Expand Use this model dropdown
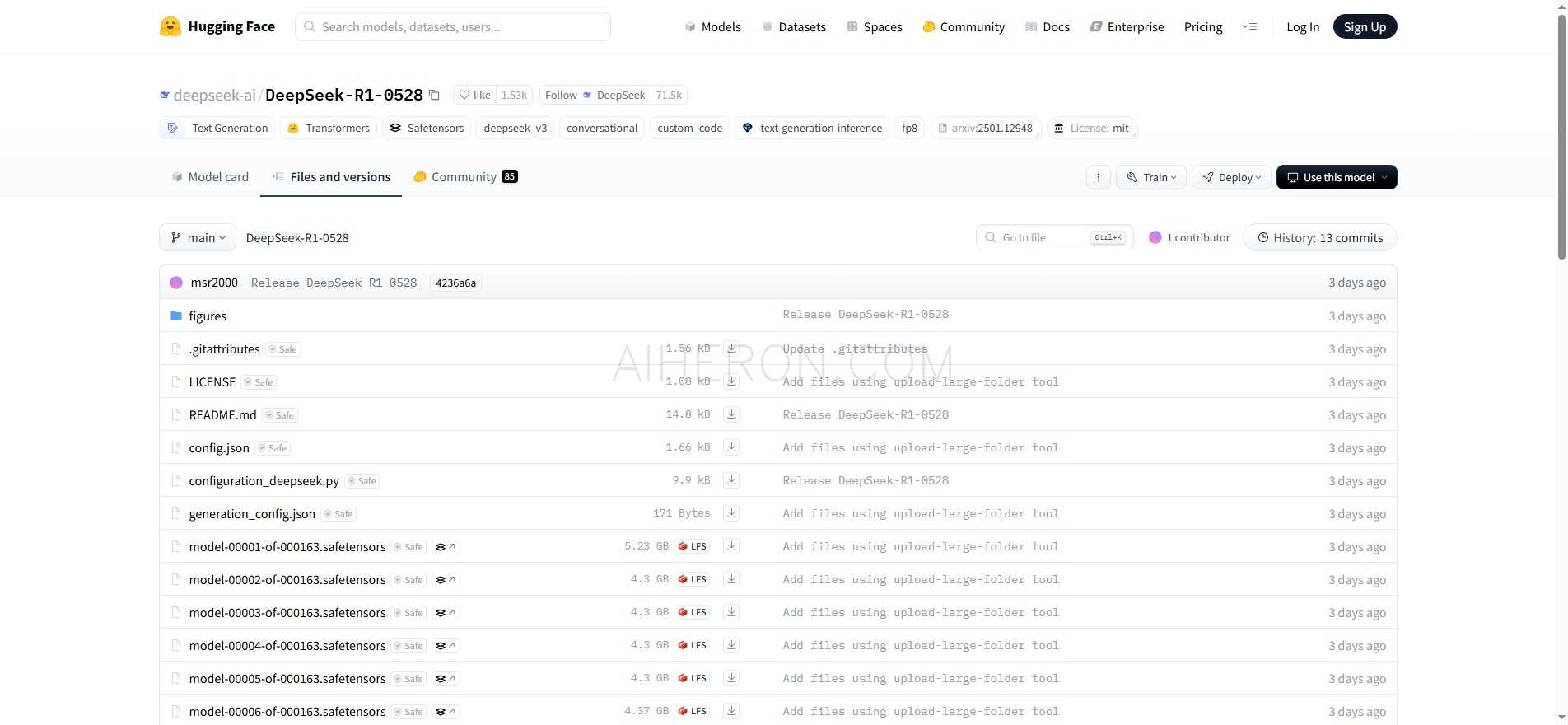 click(x=1337, y=177)
